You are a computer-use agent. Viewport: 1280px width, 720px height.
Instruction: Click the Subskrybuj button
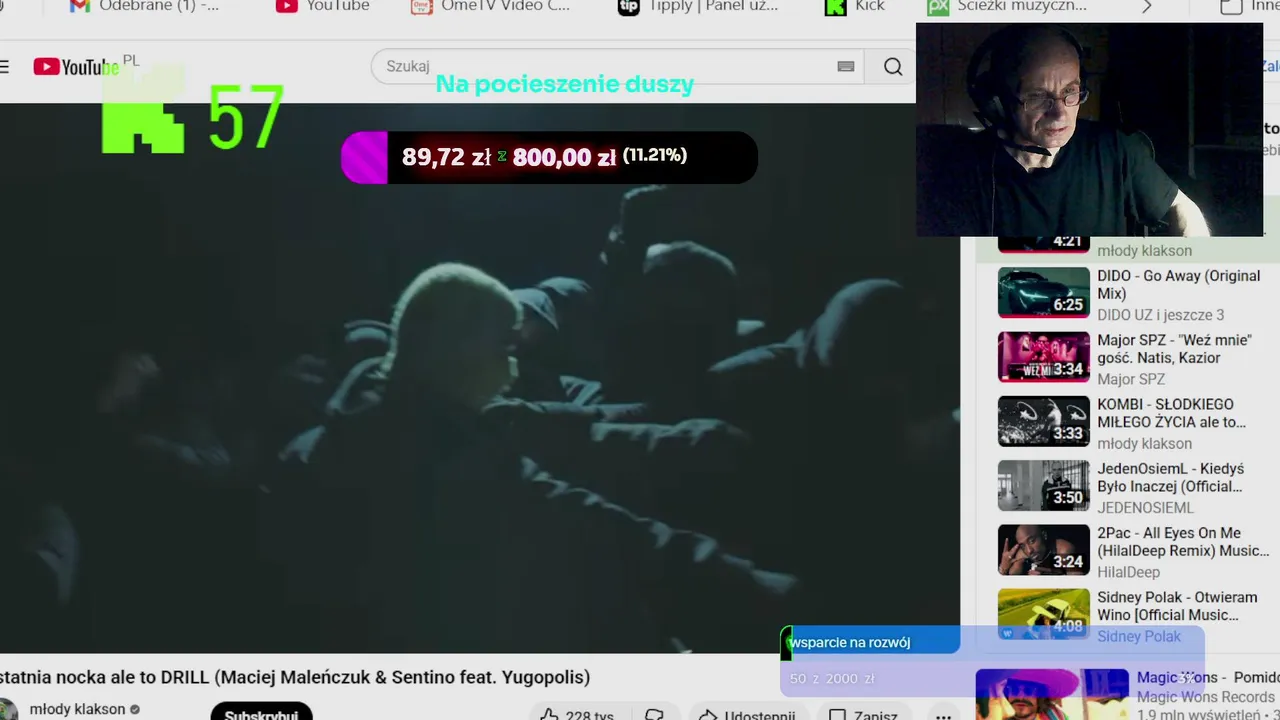261,712
